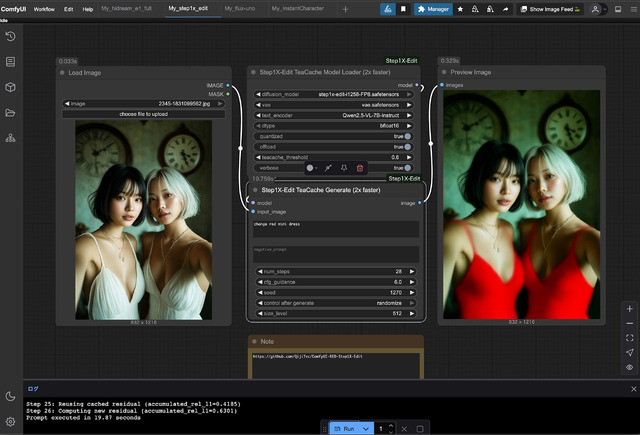
Task: Collapse Model Loader node via title dot
Action: point(253,72)
